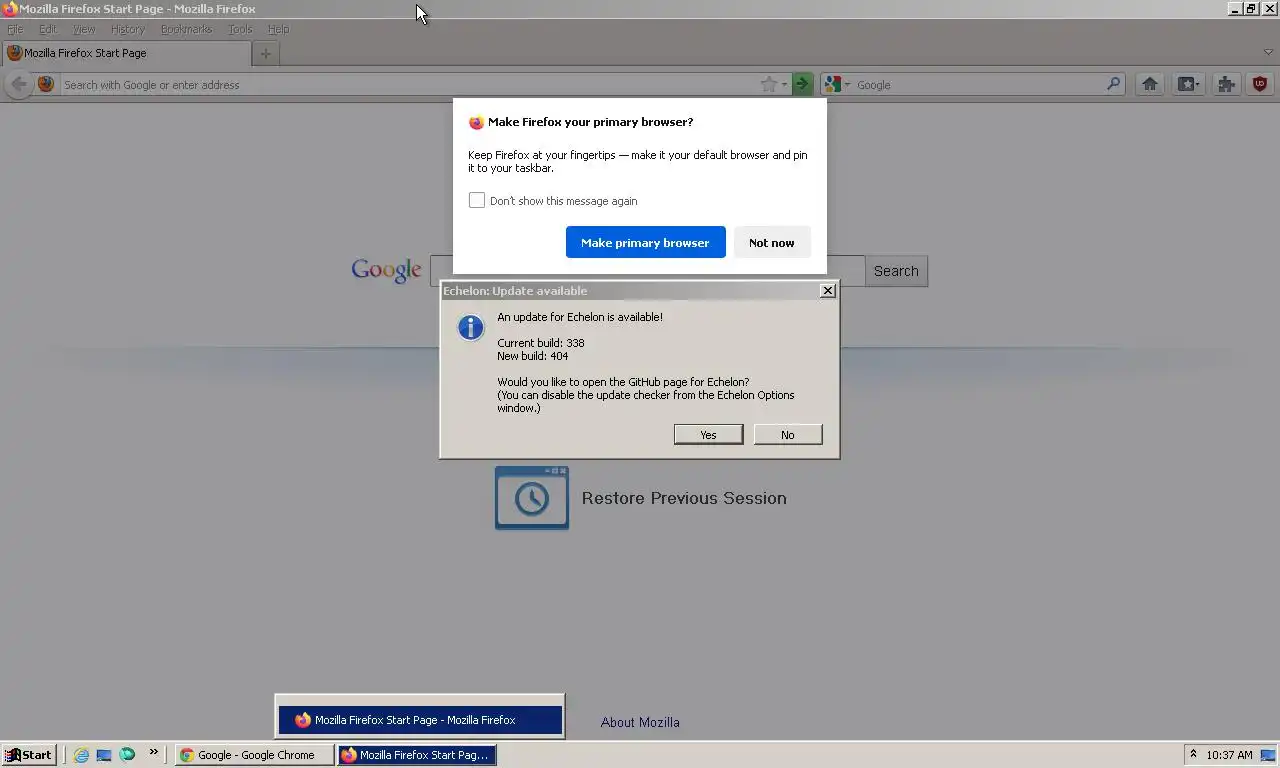Open the Bookmarks menu toolbar icon
This screenshot has width=1280, height=768.
[x=1188, y=84]
